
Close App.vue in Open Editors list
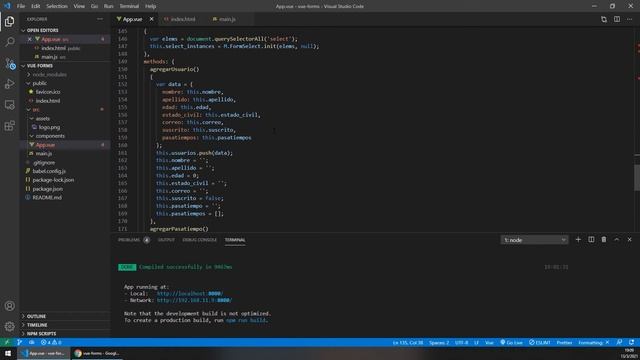coord(29,39)
